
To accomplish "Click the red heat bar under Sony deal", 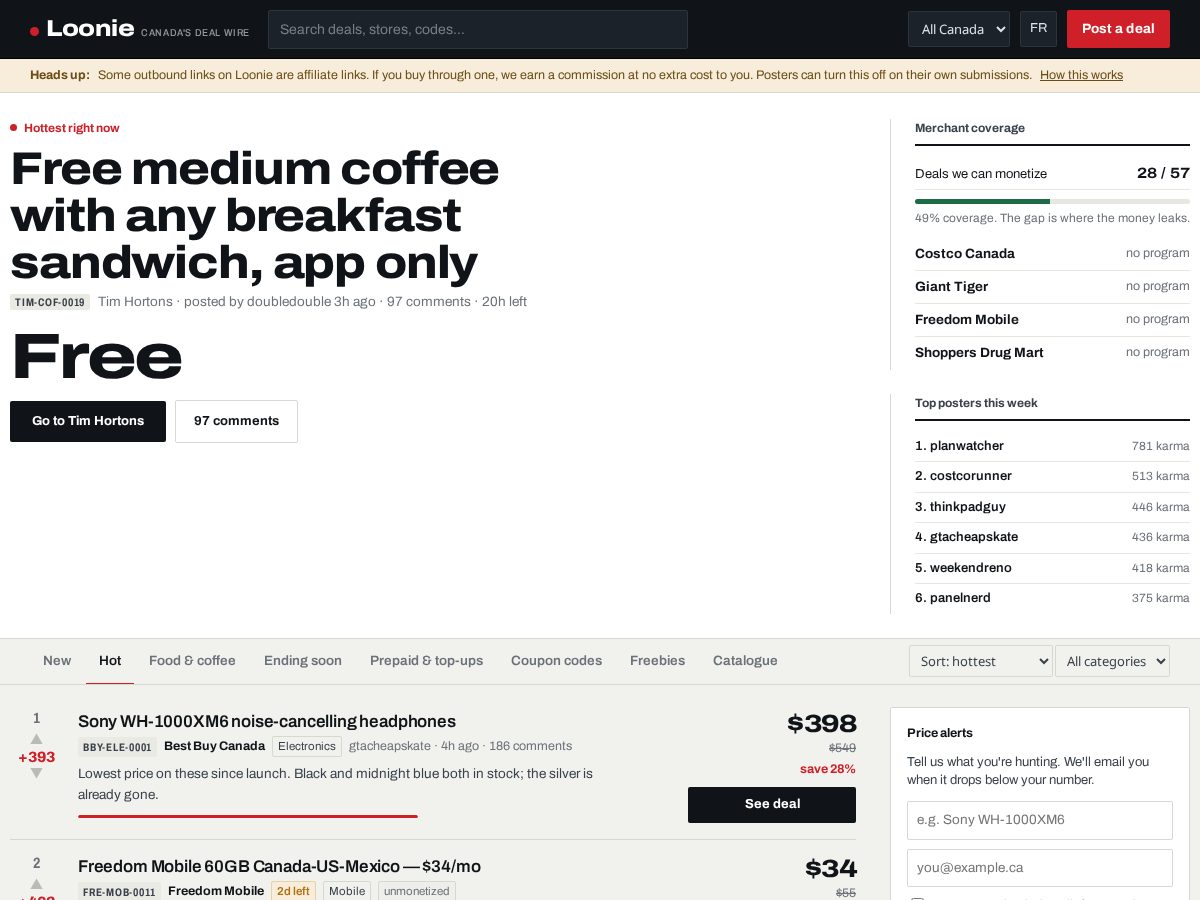I will (248, 816).
